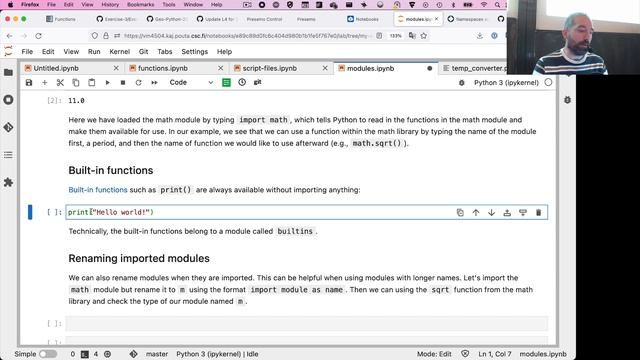Open the Firefox downloads arrow icon

pyautogui.click(x=480, y=36)
